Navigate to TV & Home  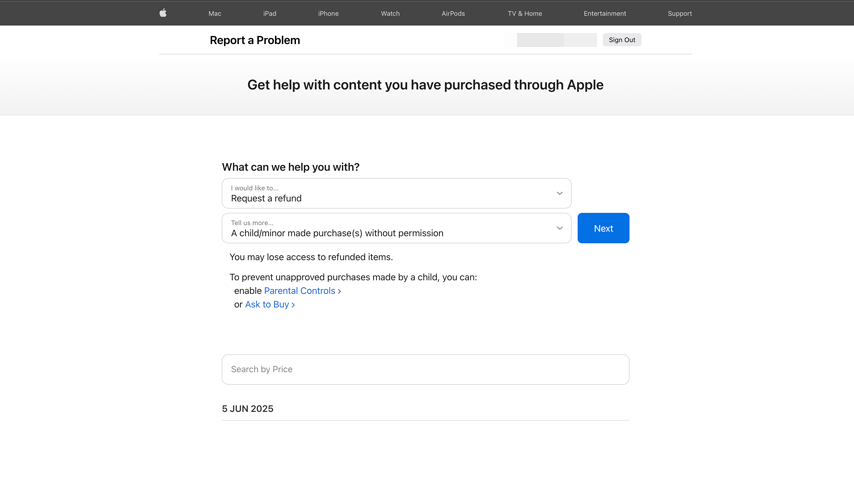525,14
